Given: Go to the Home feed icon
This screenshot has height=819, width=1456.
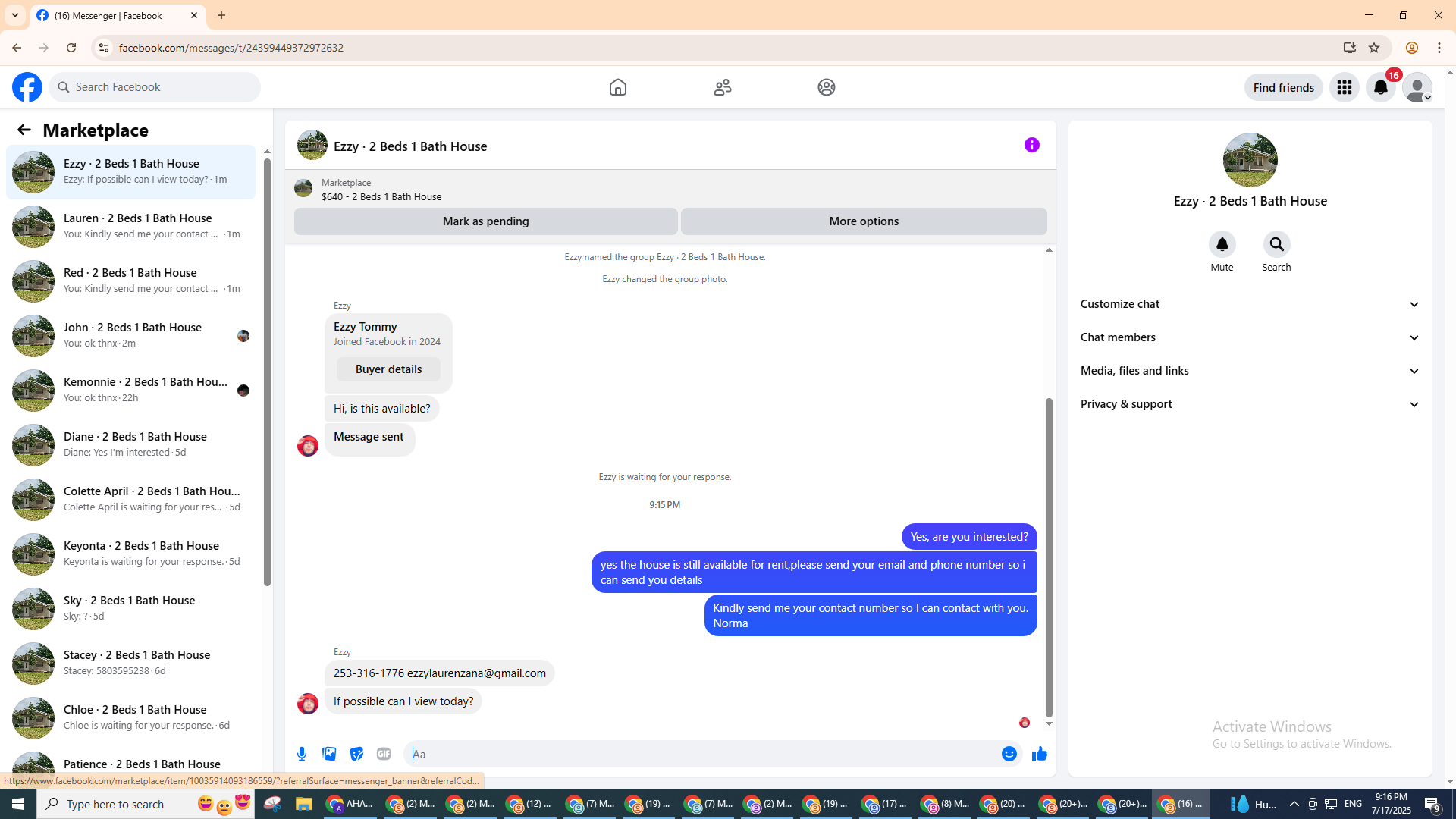Looking at the screenshot, I should pyautogui.click(x=618, y=87).
